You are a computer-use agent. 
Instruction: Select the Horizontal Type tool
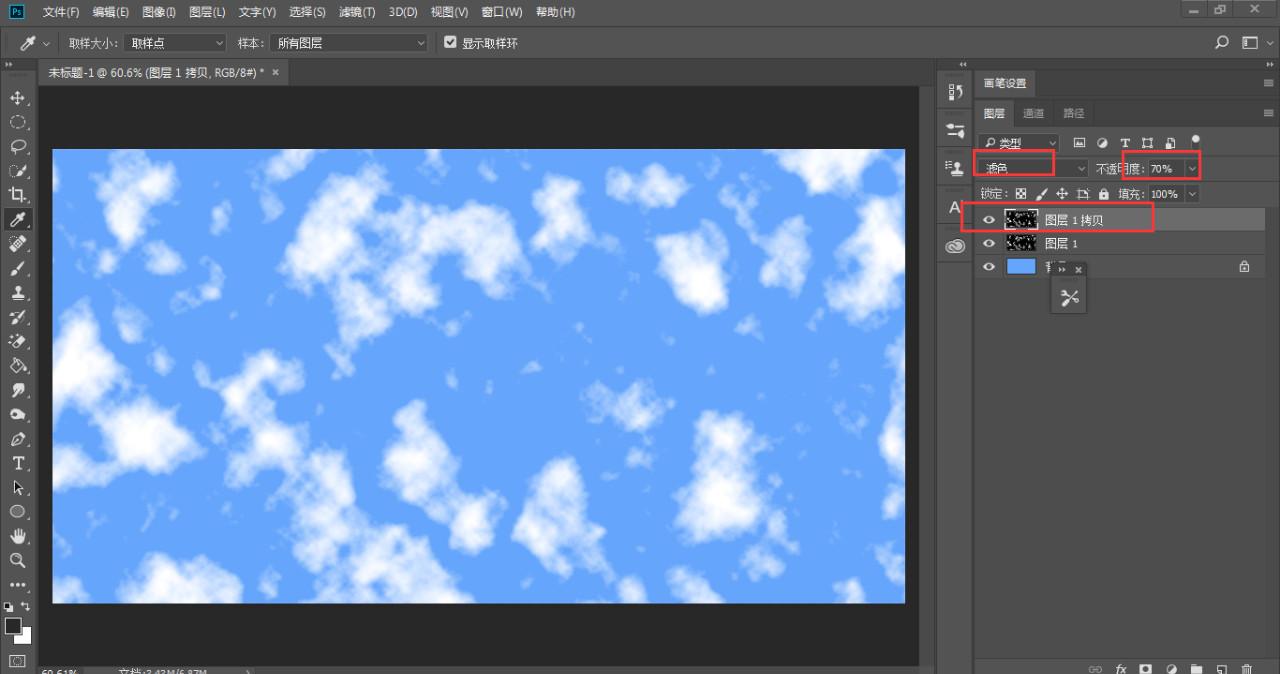[x=18, y=463]
